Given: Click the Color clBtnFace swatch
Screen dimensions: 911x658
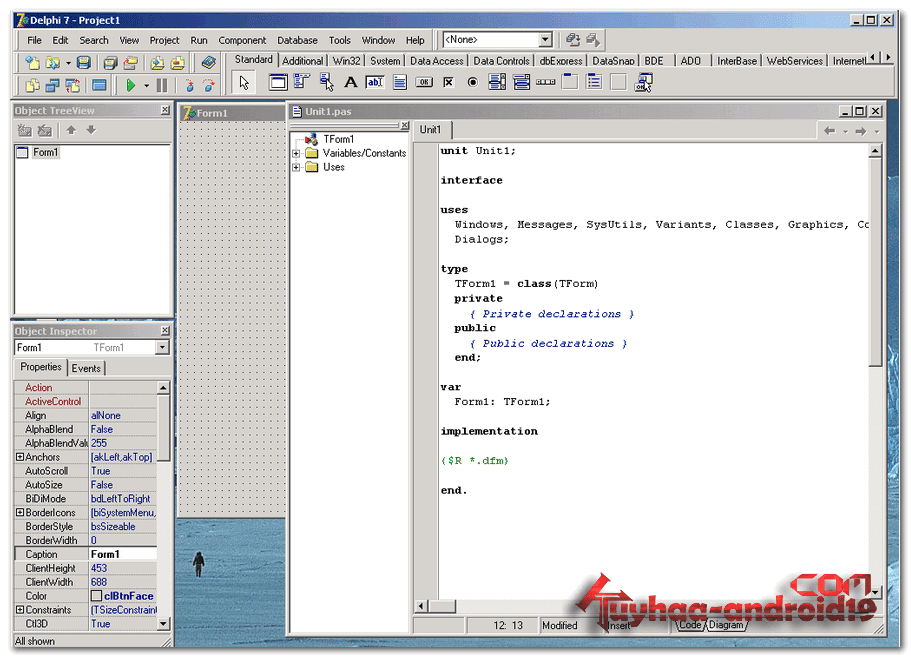Looking at the screenshot, I should pos(96,596).
